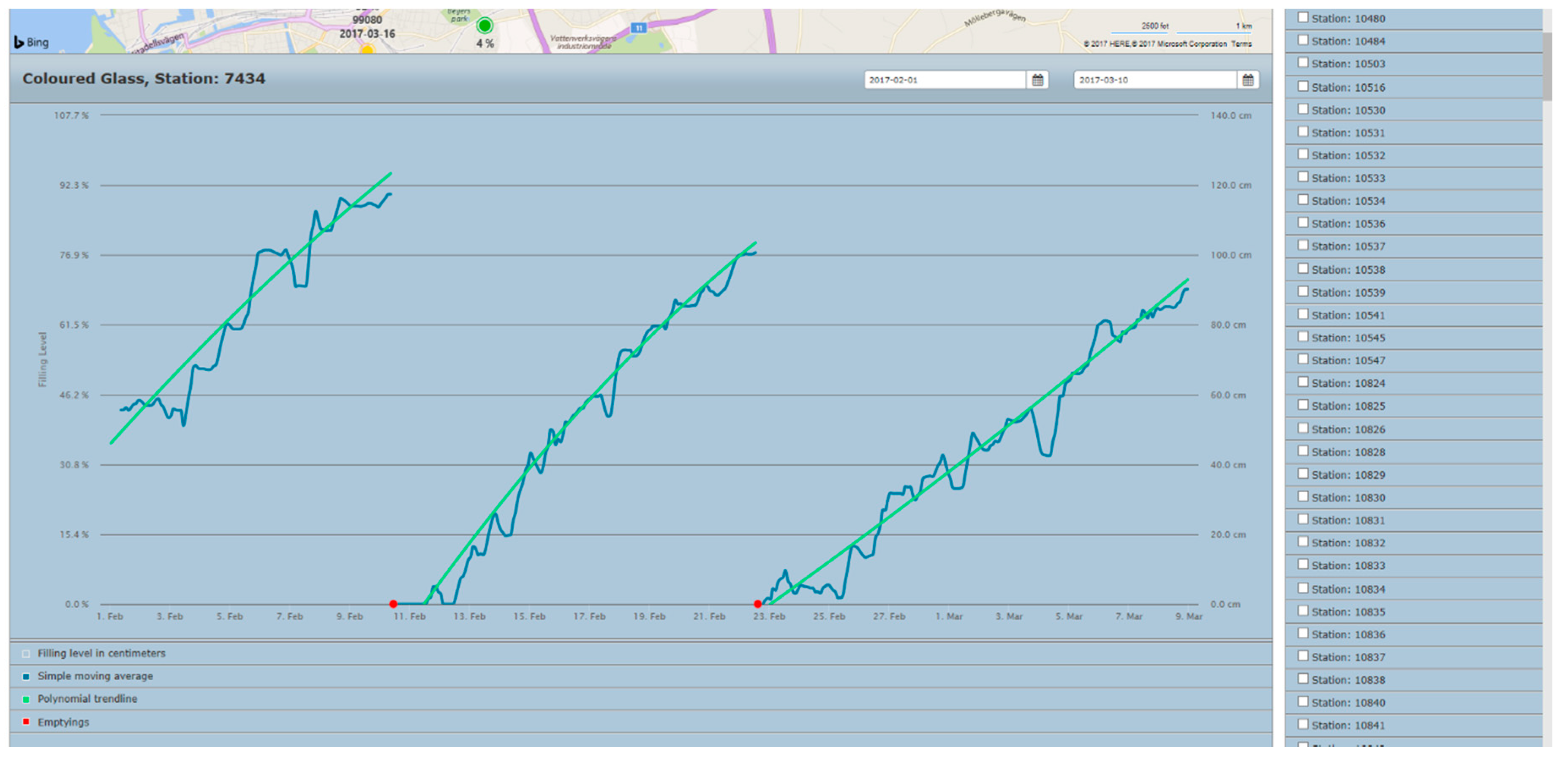Click the Simple moving average legend label

95,676
